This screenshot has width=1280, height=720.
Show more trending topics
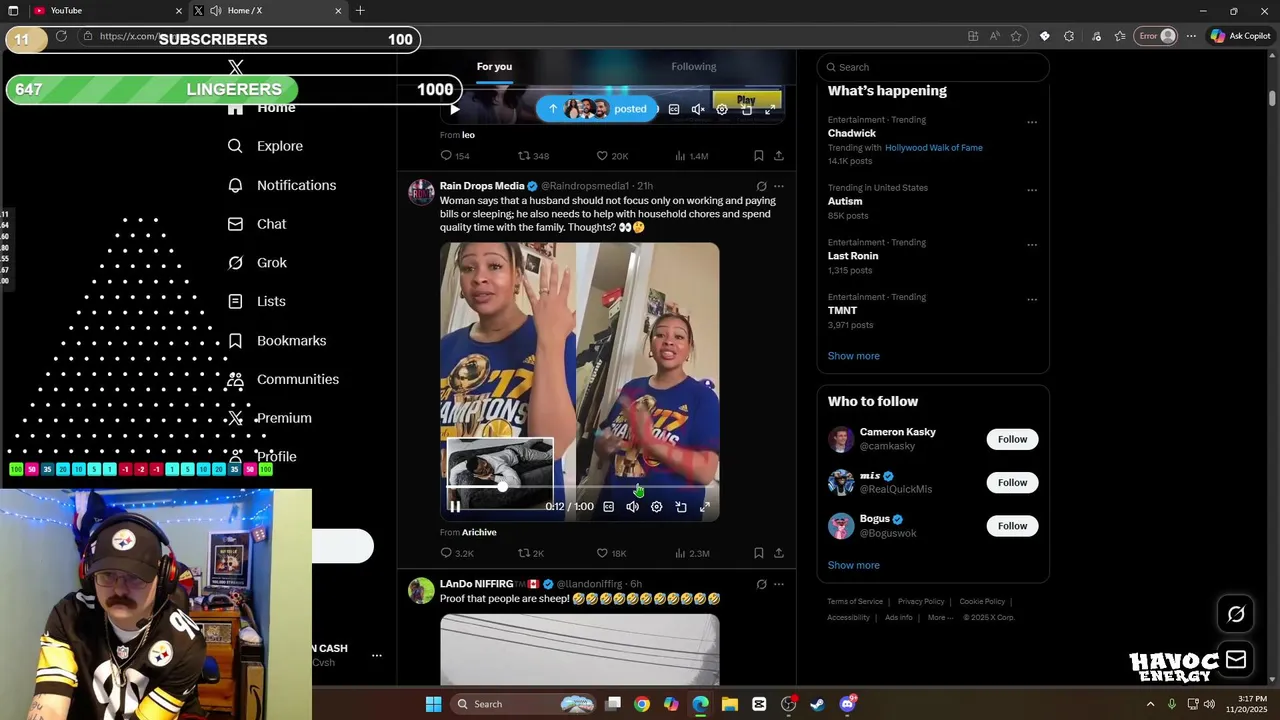[853, 356]
